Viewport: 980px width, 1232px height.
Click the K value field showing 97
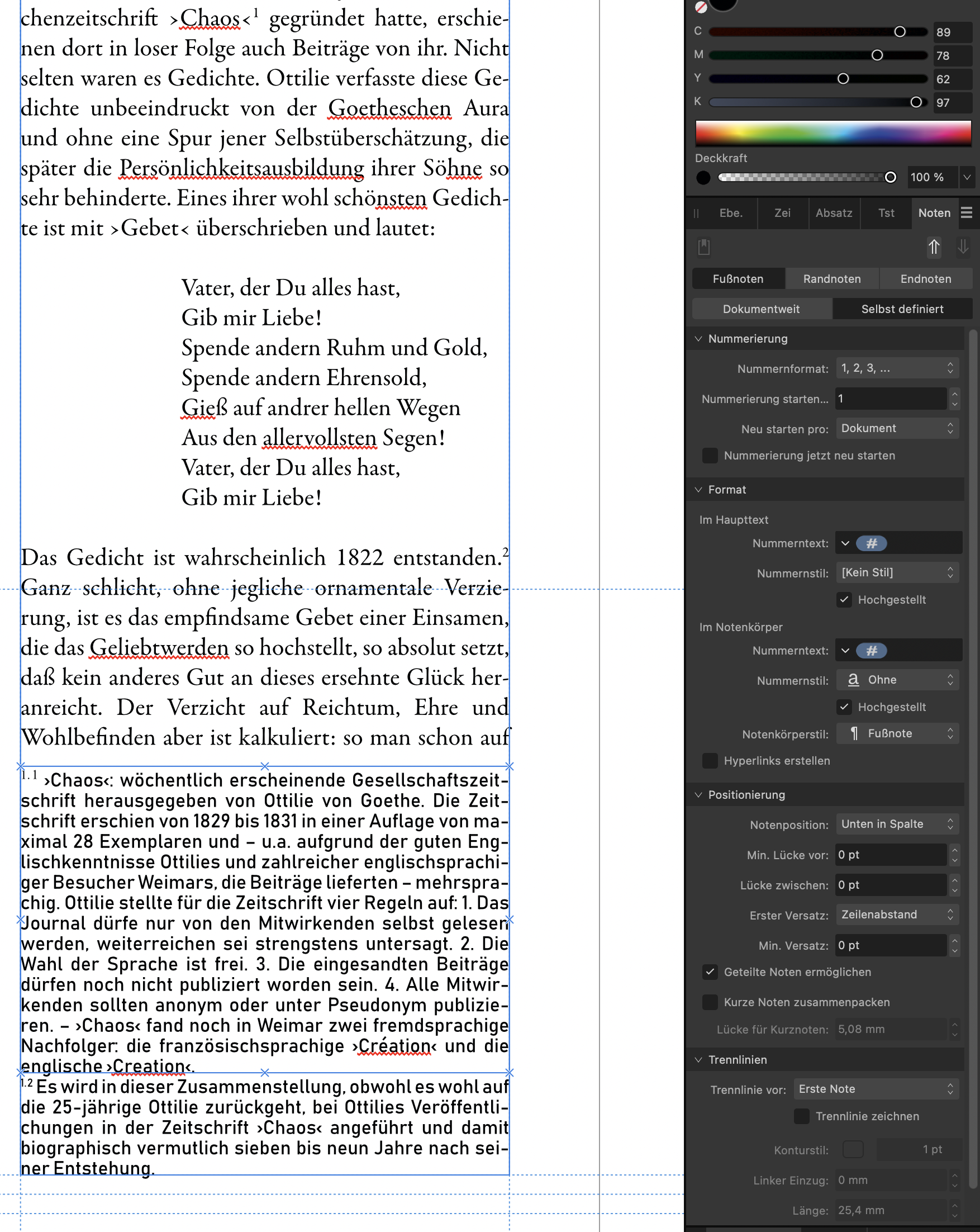[x=953, y=103]
